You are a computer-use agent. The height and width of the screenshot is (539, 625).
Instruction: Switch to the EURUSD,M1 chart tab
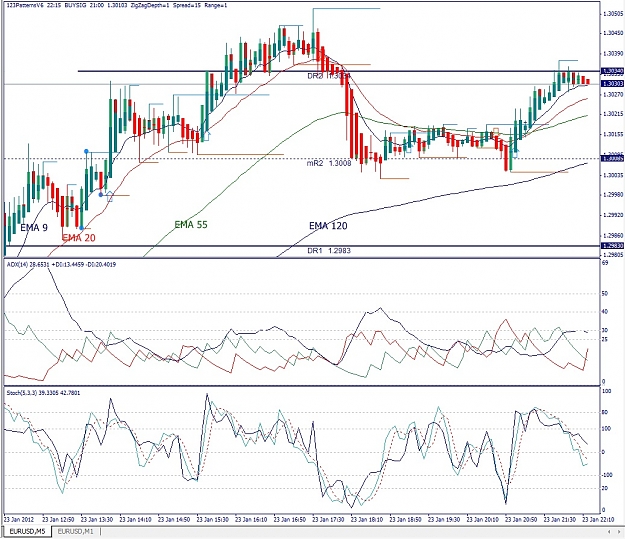point(76,531)
